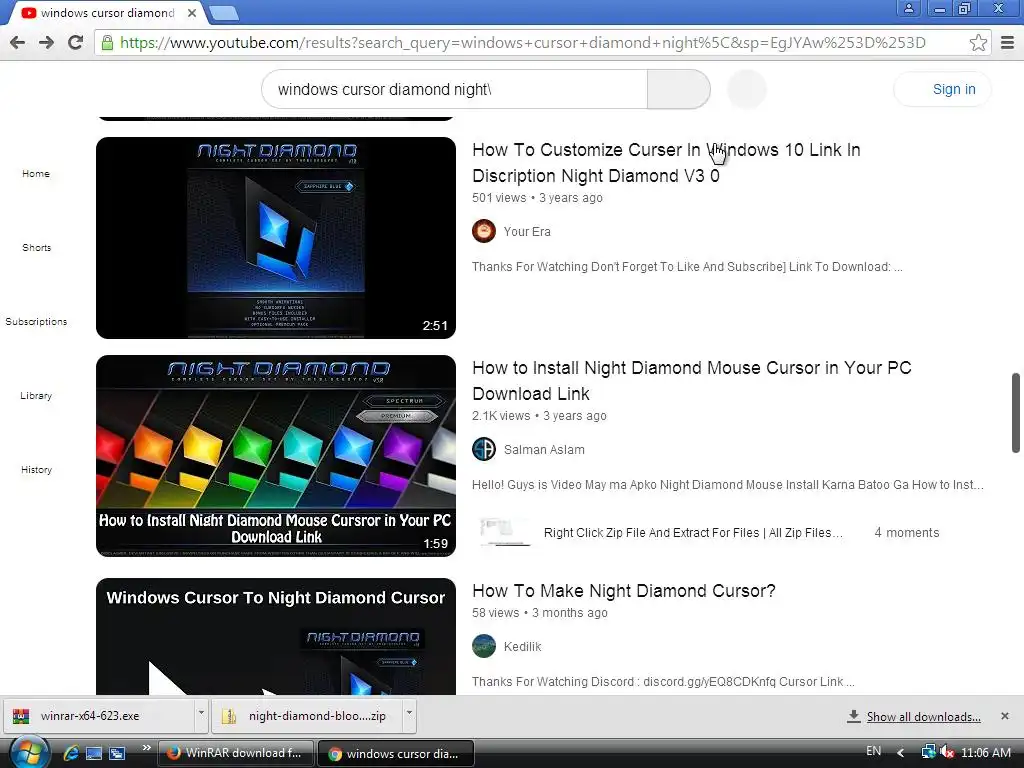
Task: Click the 11:06 AM taskbar clock
Action: [985, 753]
